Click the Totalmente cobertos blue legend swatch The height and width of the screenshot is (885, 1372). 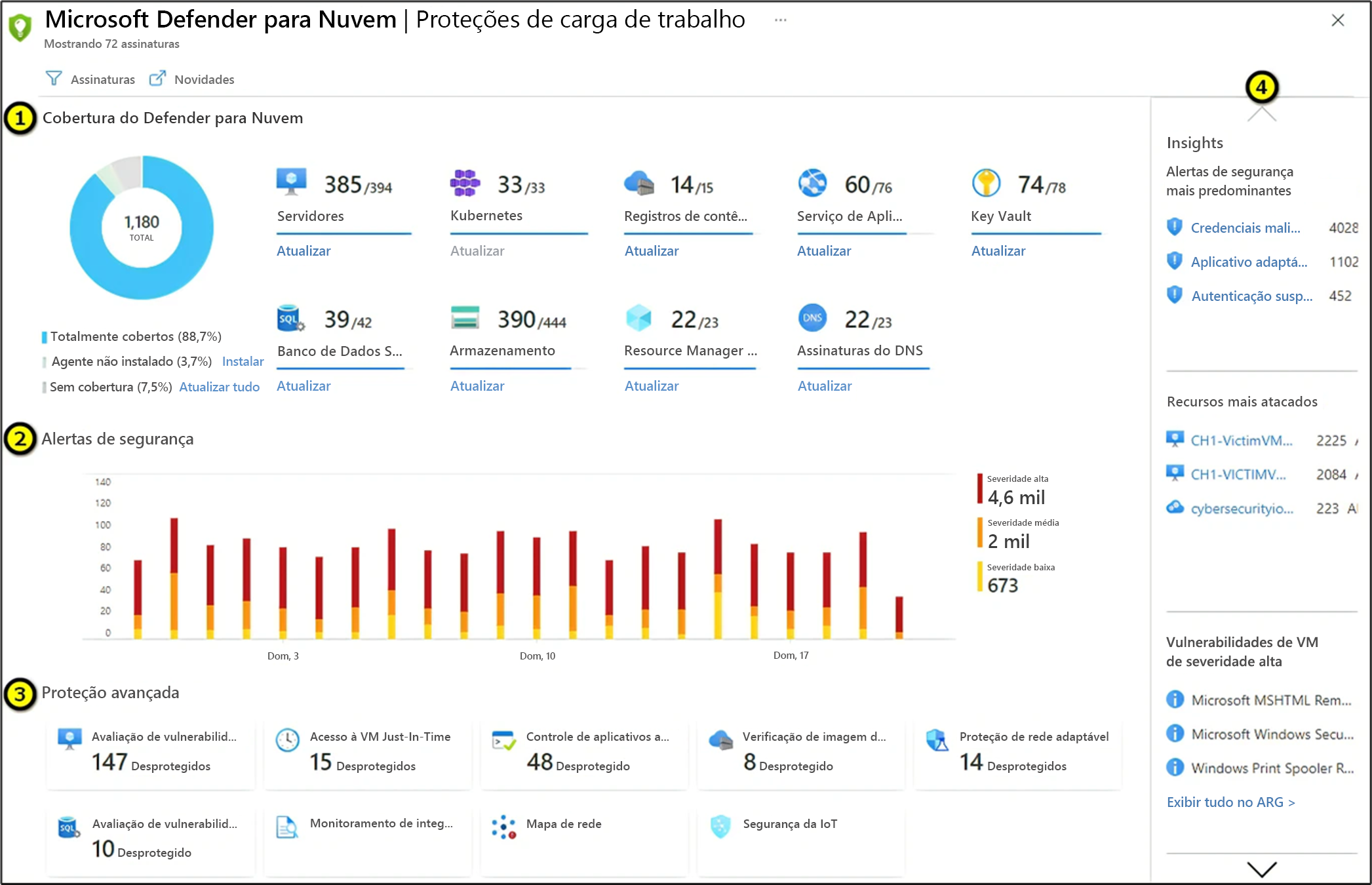pos(45,337)
